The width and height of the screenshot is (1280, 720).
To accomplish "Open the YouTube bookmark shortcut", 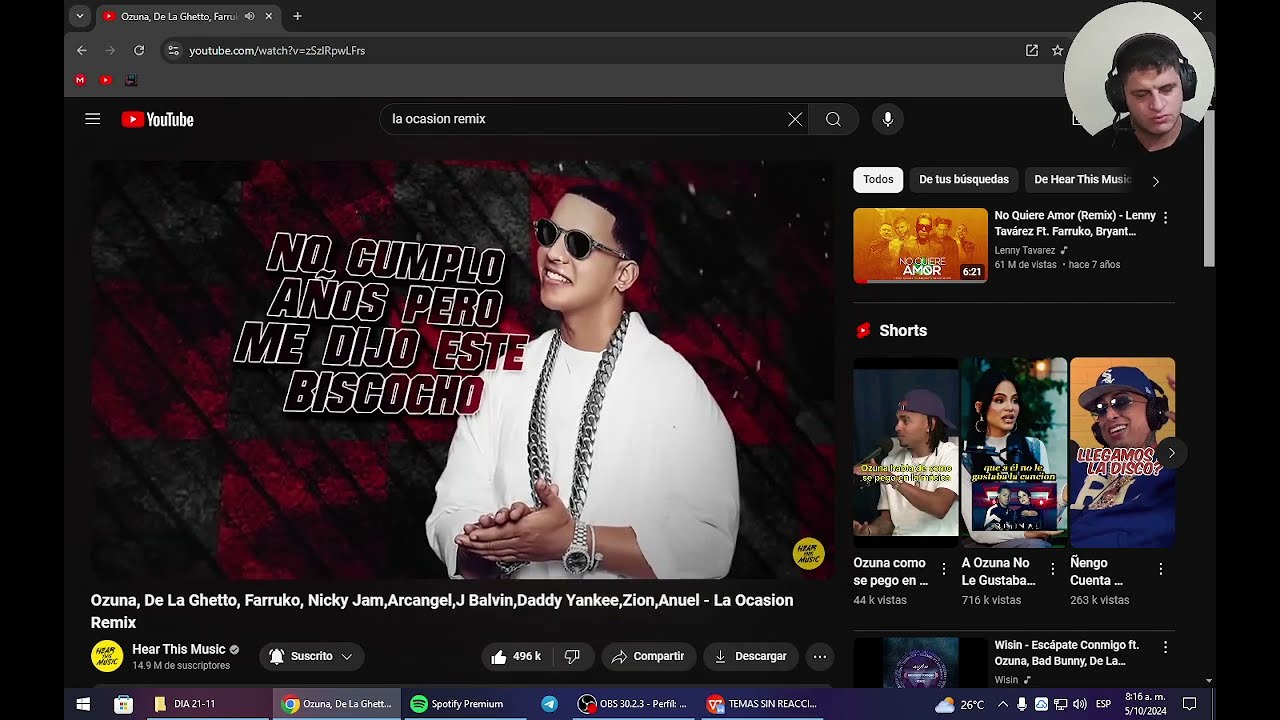I will (106, 80).
